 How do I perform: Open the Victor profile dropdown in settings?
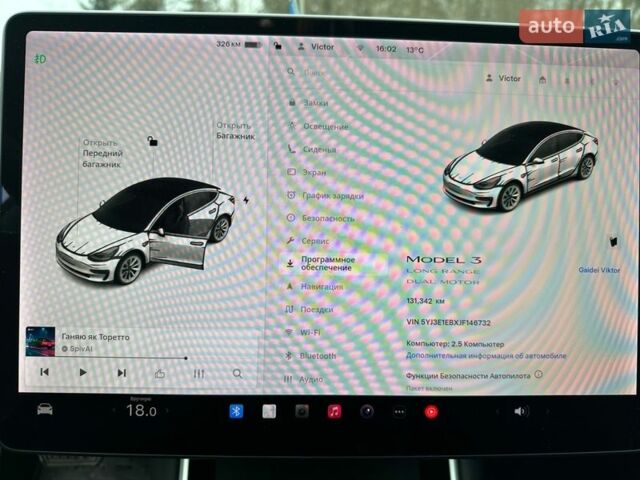[503, 78]
